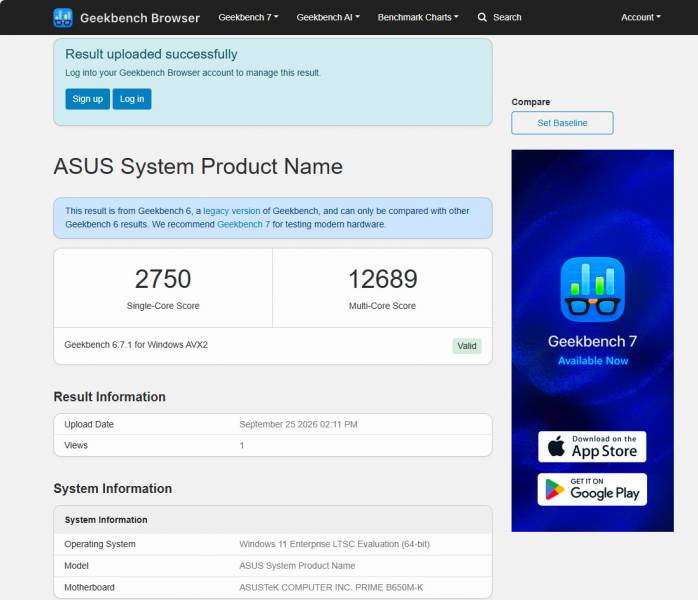Click the Geekbench logo icon in navbar
698x600 pixels.
(x=63, y=18)
